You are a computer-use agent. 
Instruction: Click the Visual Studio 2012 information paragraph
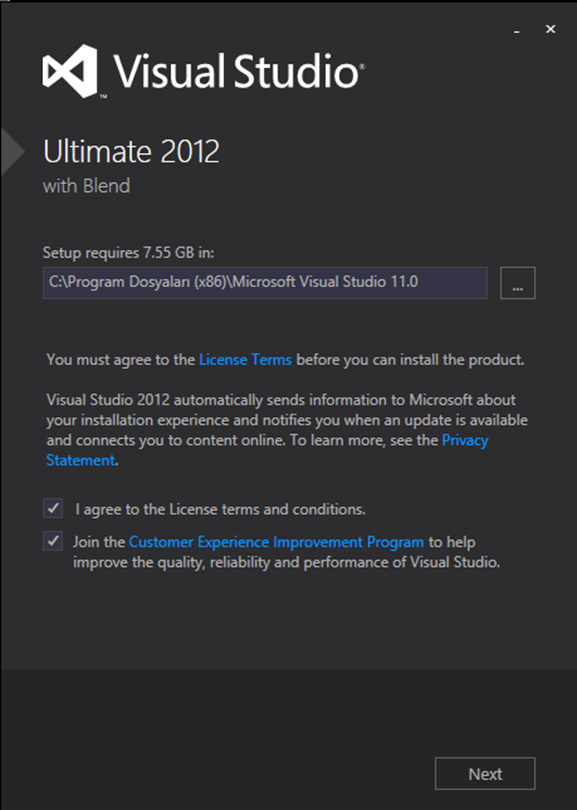pyautogui.click(x=287, y=430)
